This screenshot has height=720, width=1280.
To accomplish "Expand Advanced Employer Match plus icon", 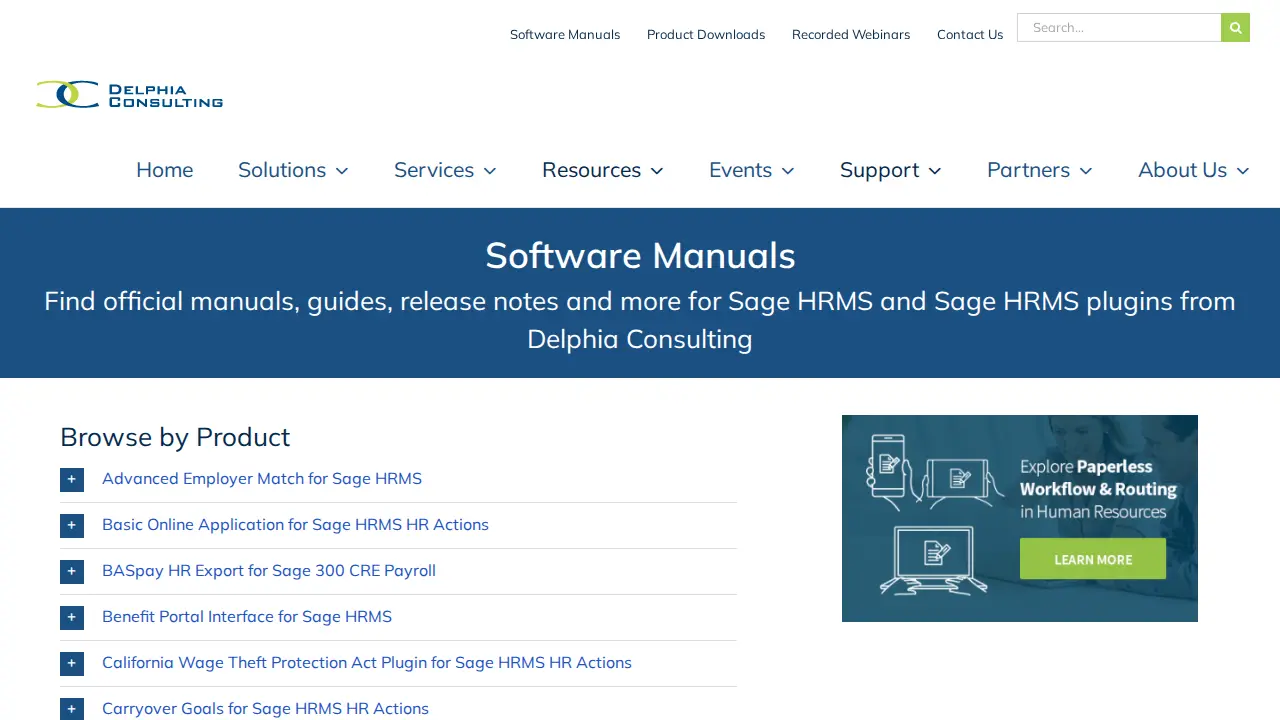I will pyautogui.click(x=72, y=479).
